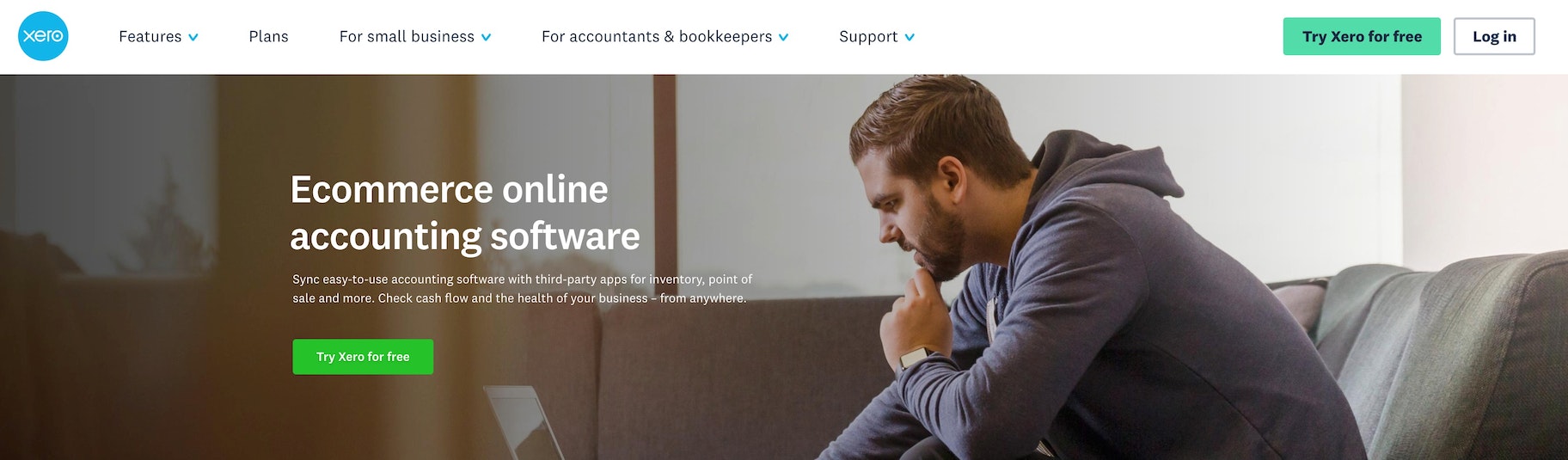
Task: Expand the For small business chevron arrow
Action: coord(487,37)
